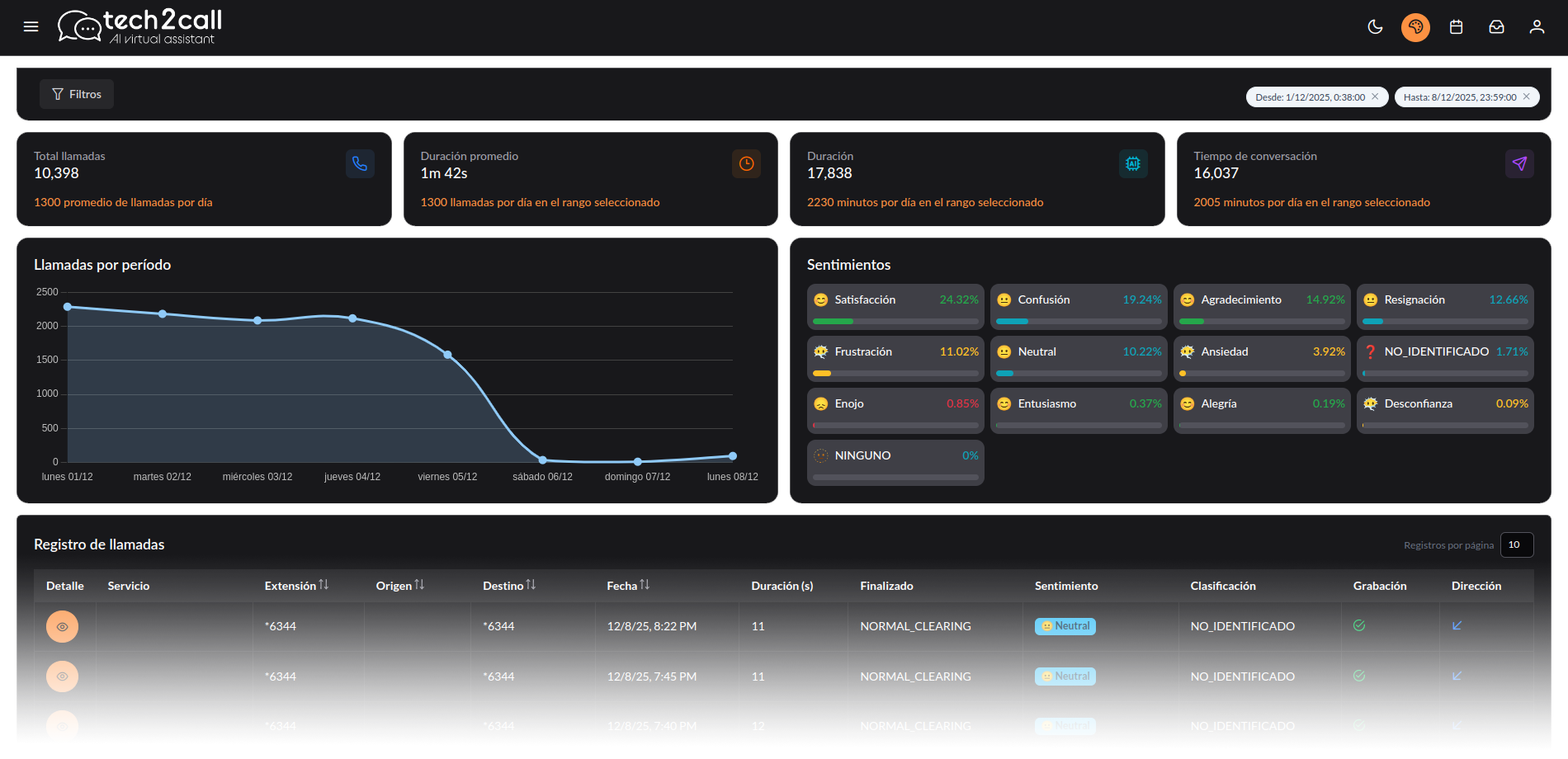This screenshot has width=1568, height=759.
Task: Click the tech2call logo
Action: (139, 26)
